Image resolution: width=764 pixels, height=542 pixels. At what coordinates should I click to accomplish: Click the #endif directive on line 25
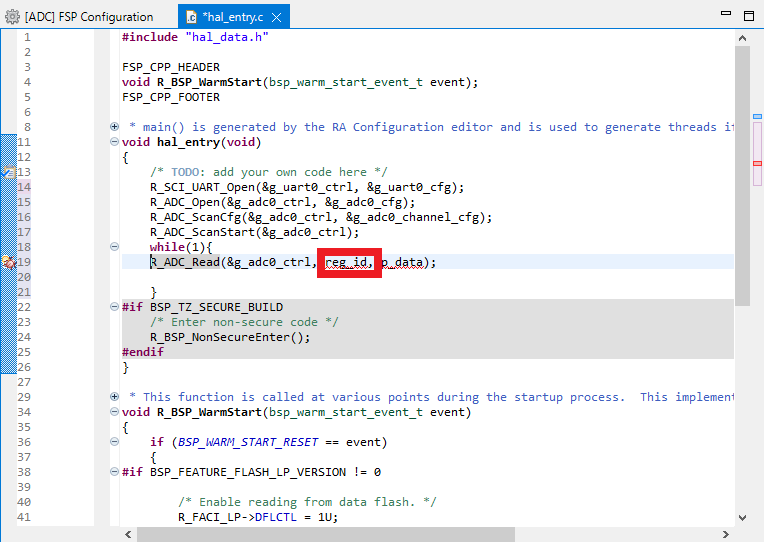[143, 352]
